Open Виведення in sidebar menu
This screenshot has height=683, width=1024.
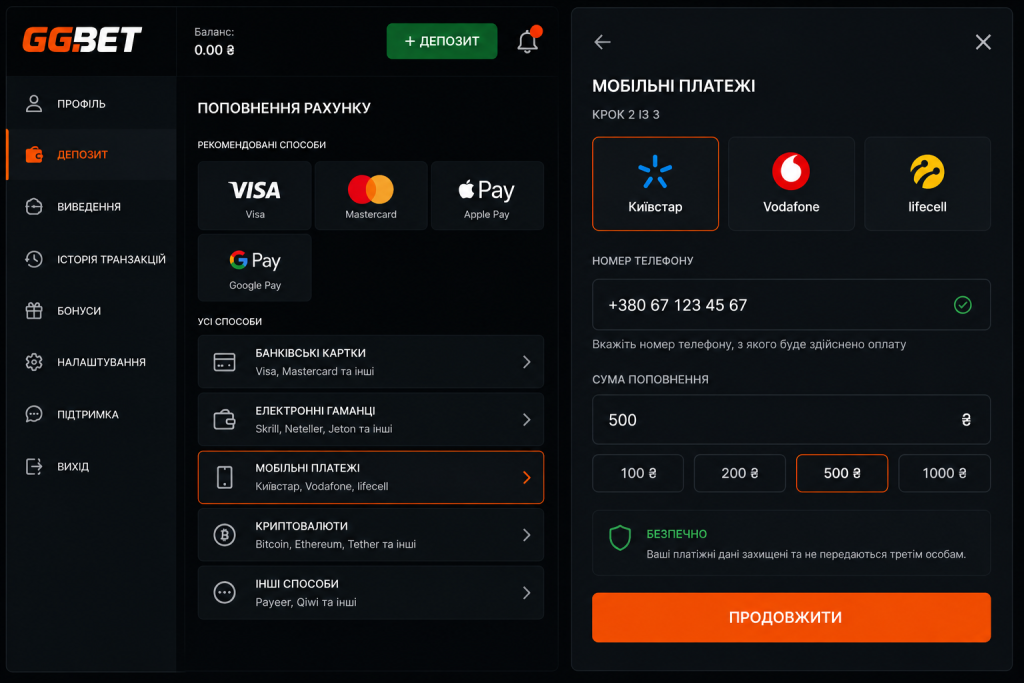click(x=91, y=207)
